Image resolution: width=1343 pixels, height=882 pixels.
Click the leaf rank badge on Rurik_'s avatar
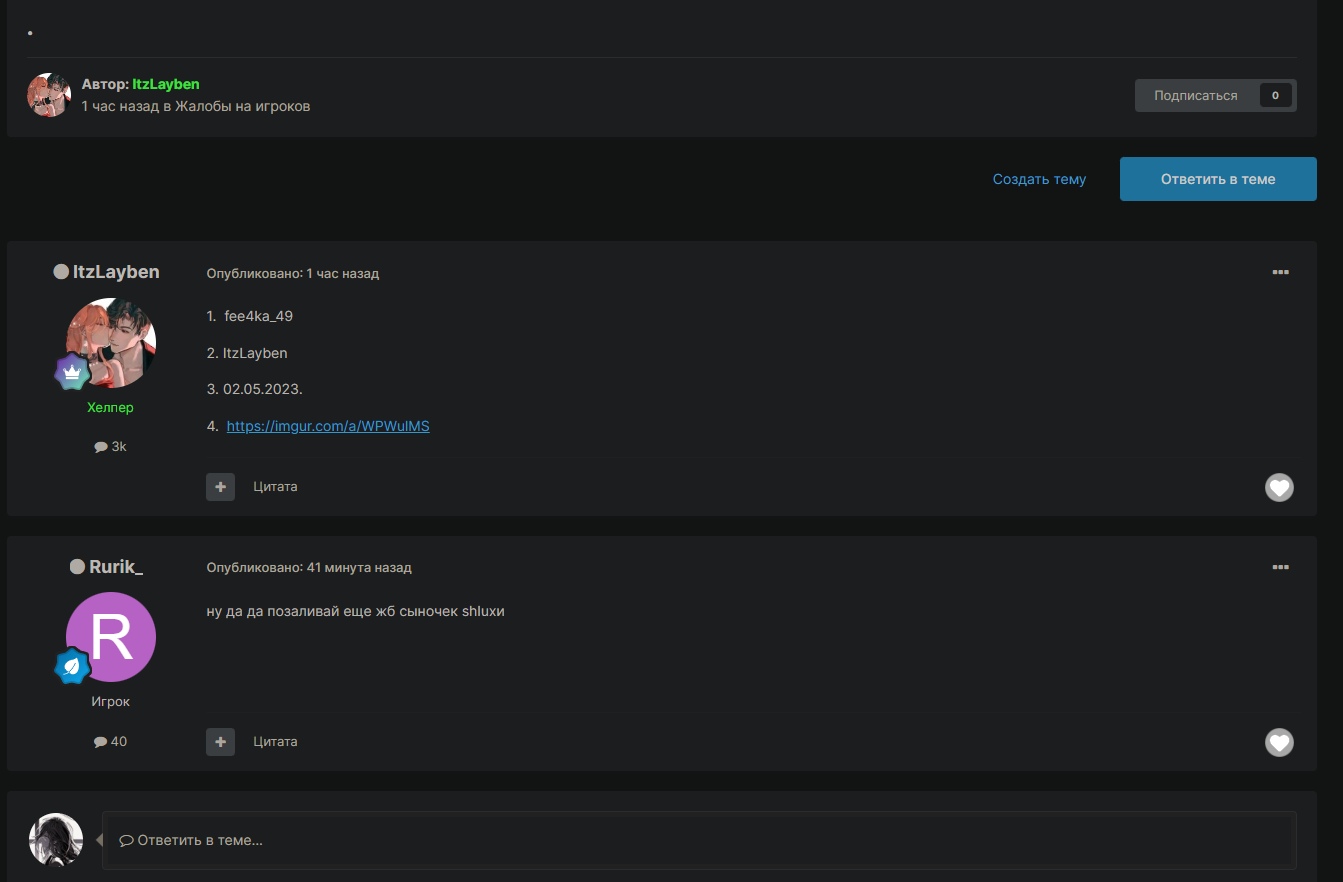73,666
